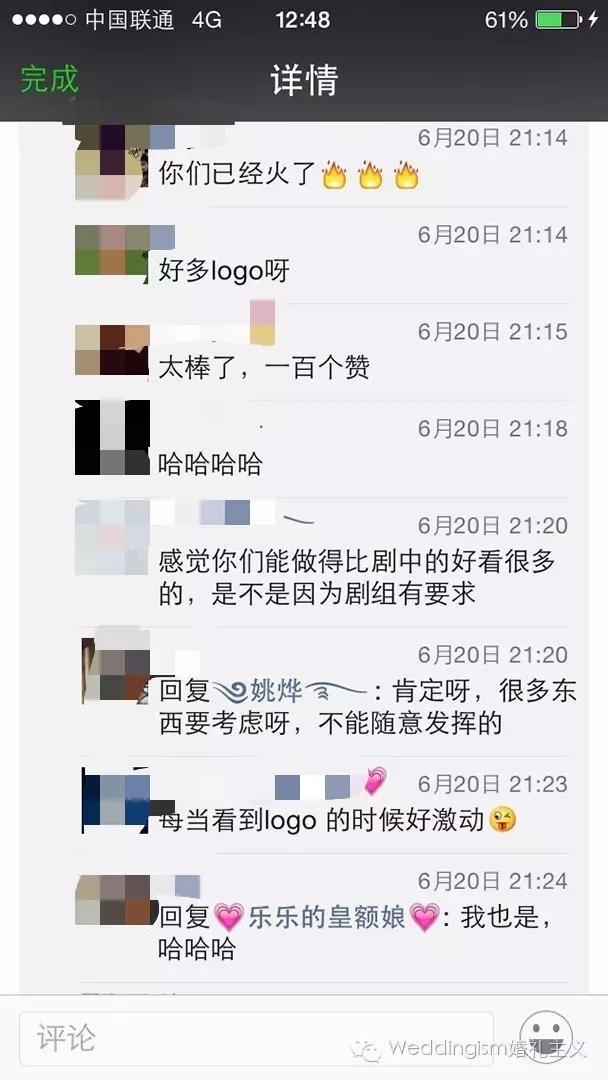Tap the battery icon in status bar

click(558, 19)
